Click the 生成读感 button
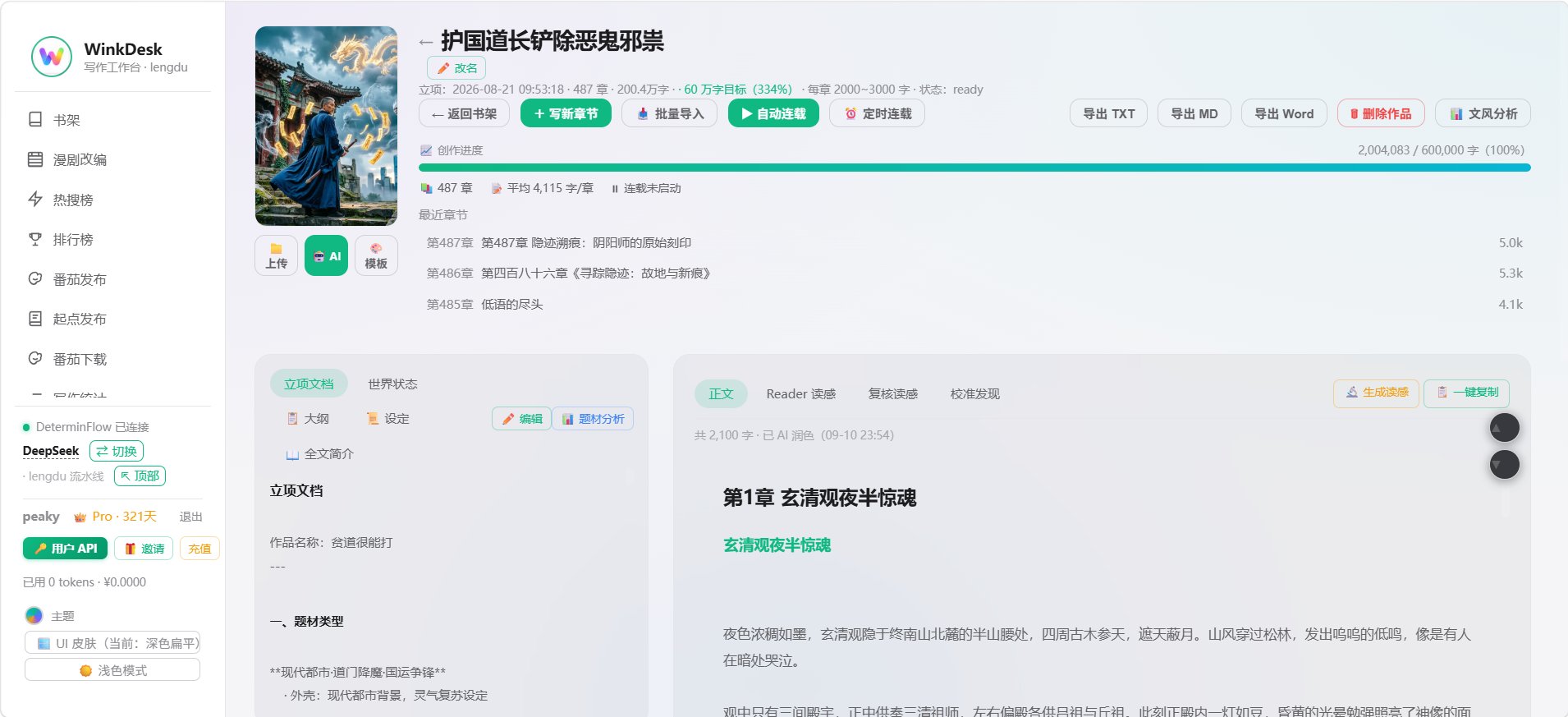This screenshot has height=717, width=1568. [1377, 393]
